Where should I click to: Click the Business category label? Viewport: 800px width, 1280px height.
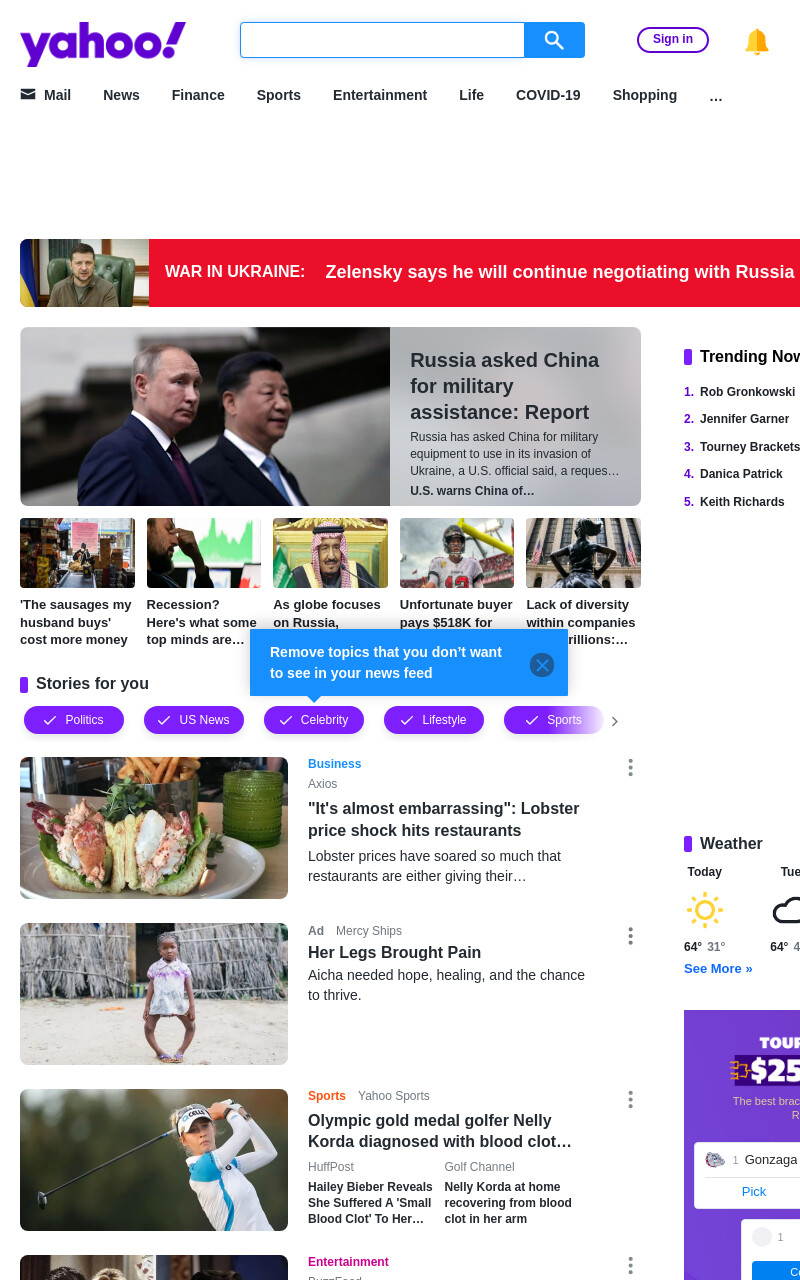pyautogui.click(x=334, y=764)
